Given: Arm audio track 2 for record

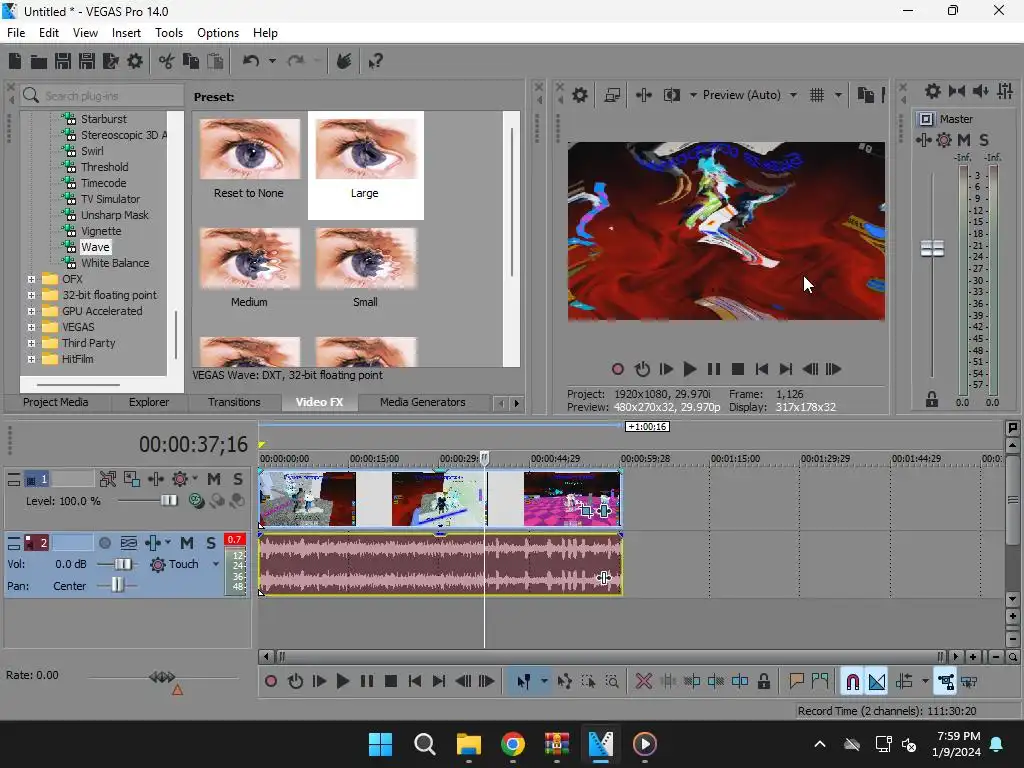Looking at the screenshot, I should [x=104, y=543].
